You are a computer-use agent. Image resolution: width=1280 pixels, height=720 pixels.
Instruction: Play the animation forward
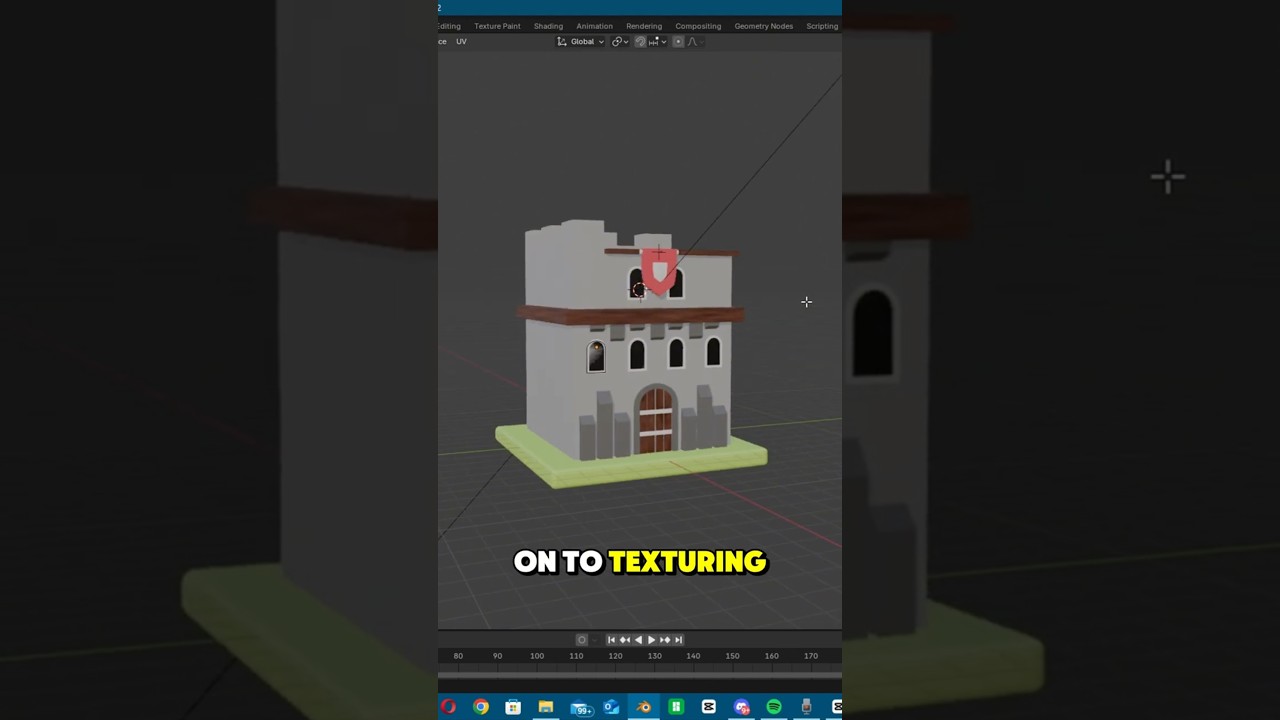651,640
